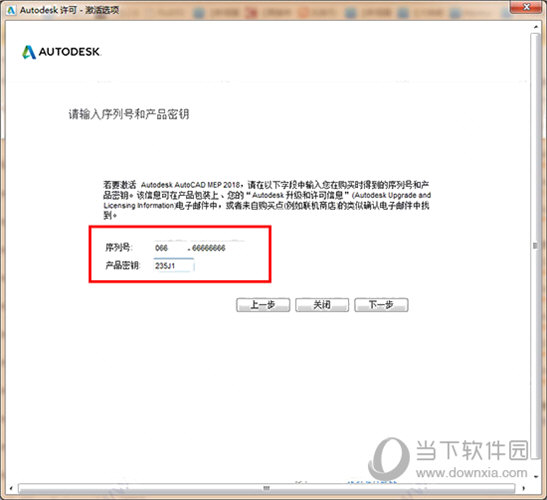Close the Autodesk license window
The width and height of the screenshot is (547, 500).
pos(527,7)
